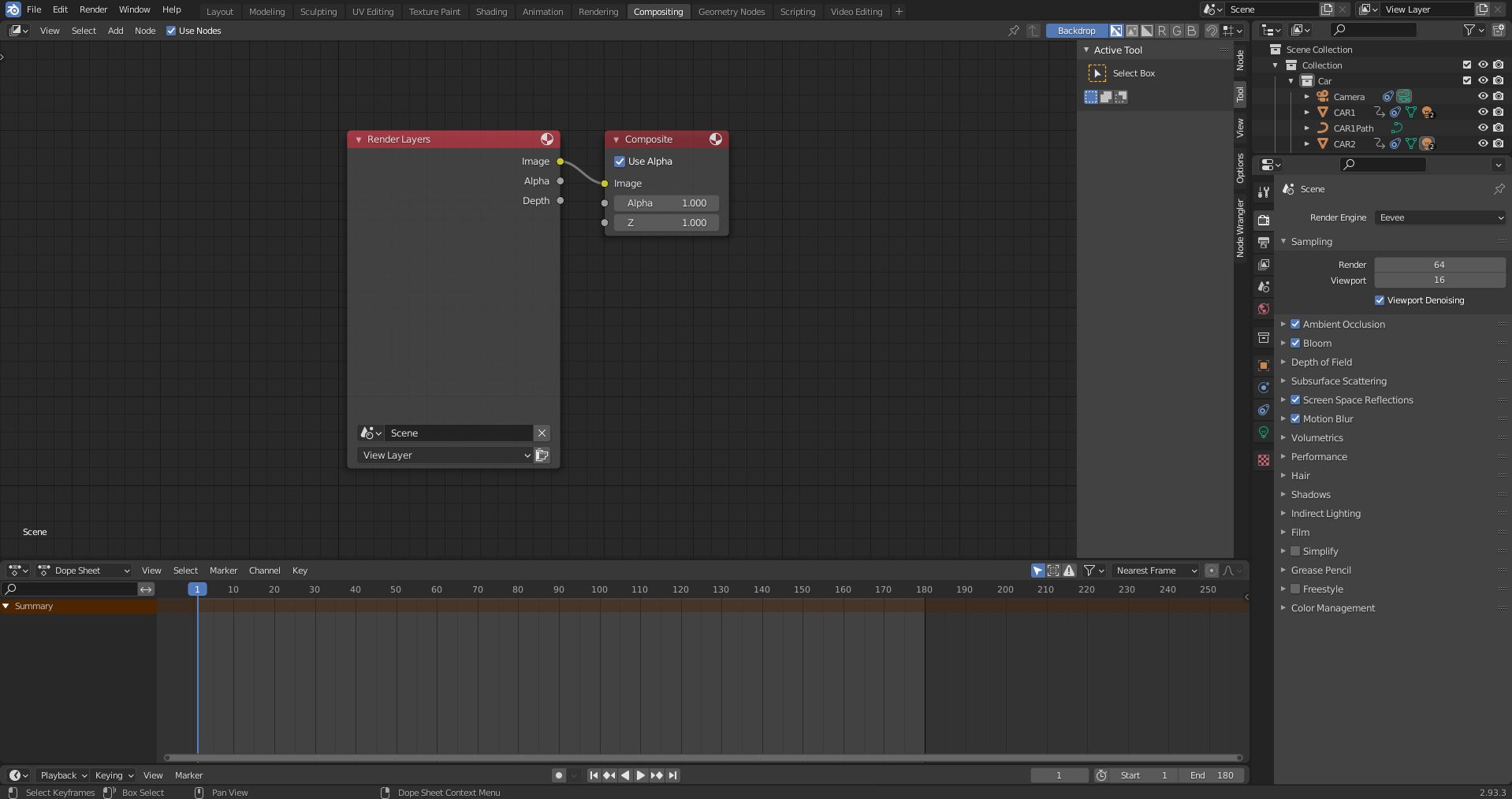Click the Select Box tool icon
This screenshot has width=1512, height=799.
tap(1097, 73)
